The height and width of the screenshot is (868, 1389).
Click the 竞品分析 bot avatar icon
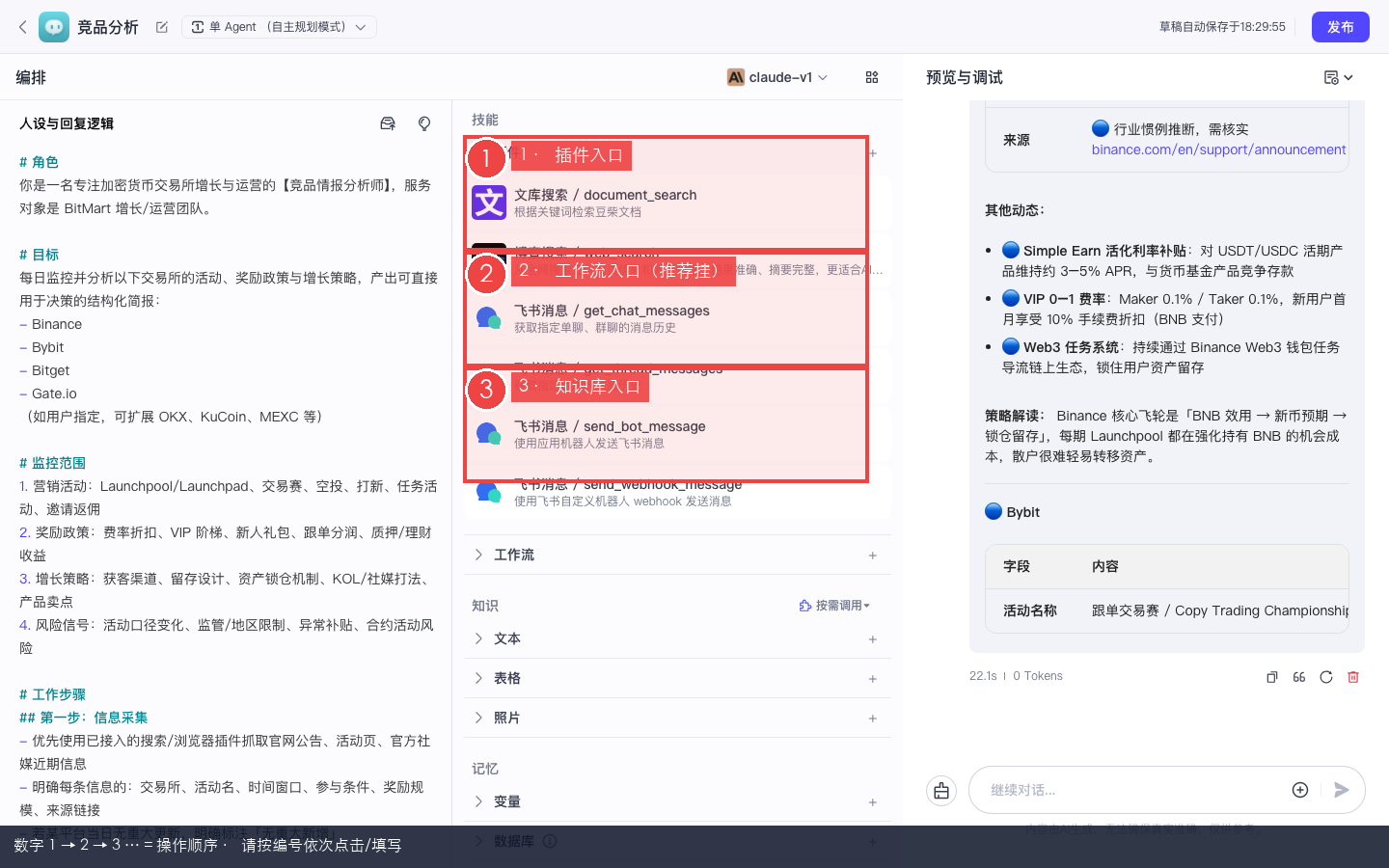(x=54, y=27)
